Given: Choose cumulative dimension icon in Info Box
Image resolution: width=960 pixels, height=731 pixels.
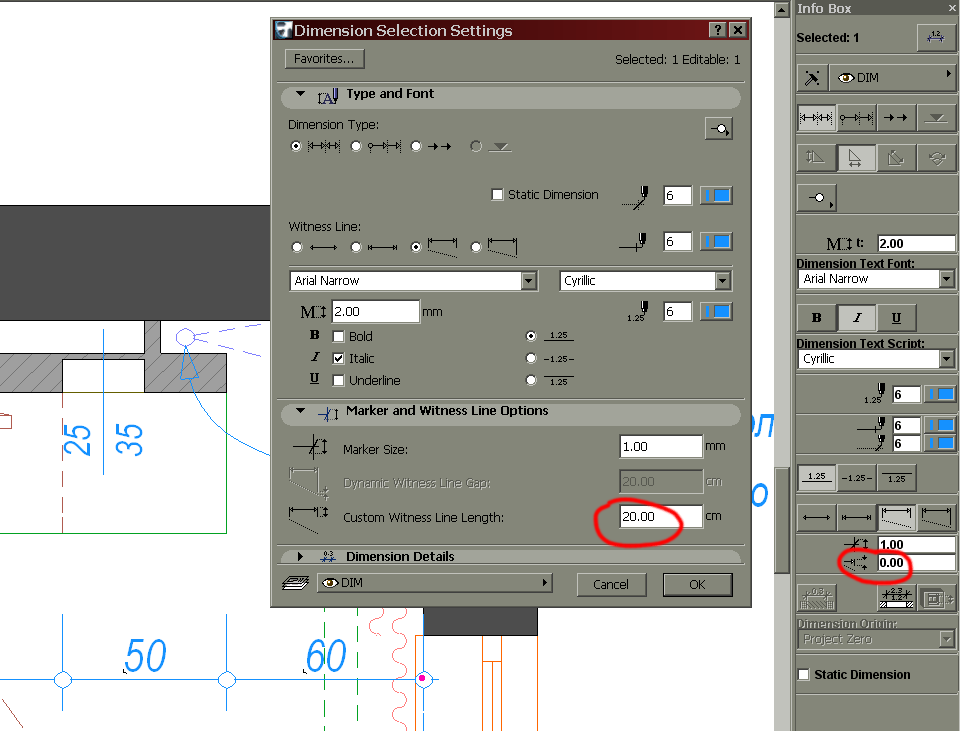Looking at the screenshot, I should tap(856, 118).
